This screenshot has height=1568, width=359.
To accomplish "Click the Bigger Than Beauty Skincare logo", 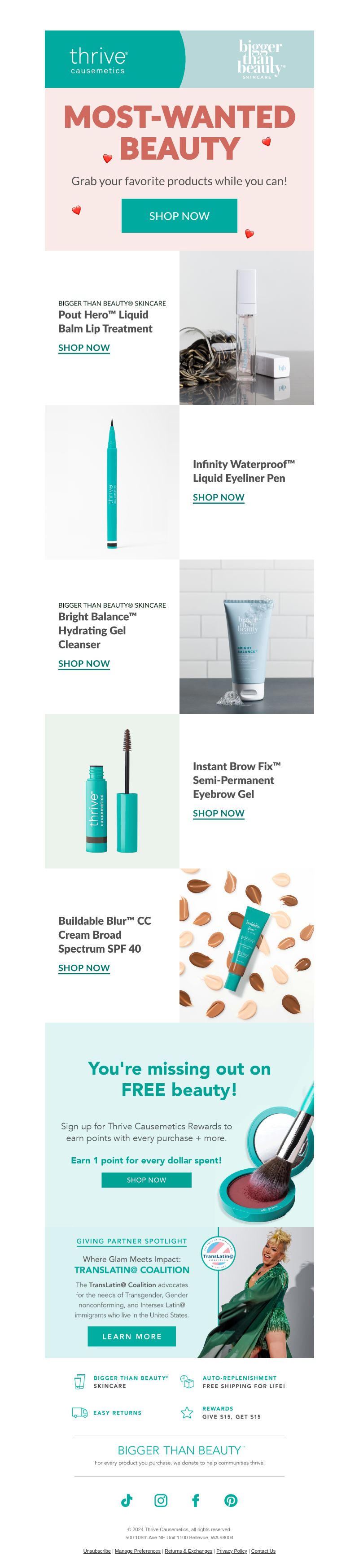I will [261, 59].
